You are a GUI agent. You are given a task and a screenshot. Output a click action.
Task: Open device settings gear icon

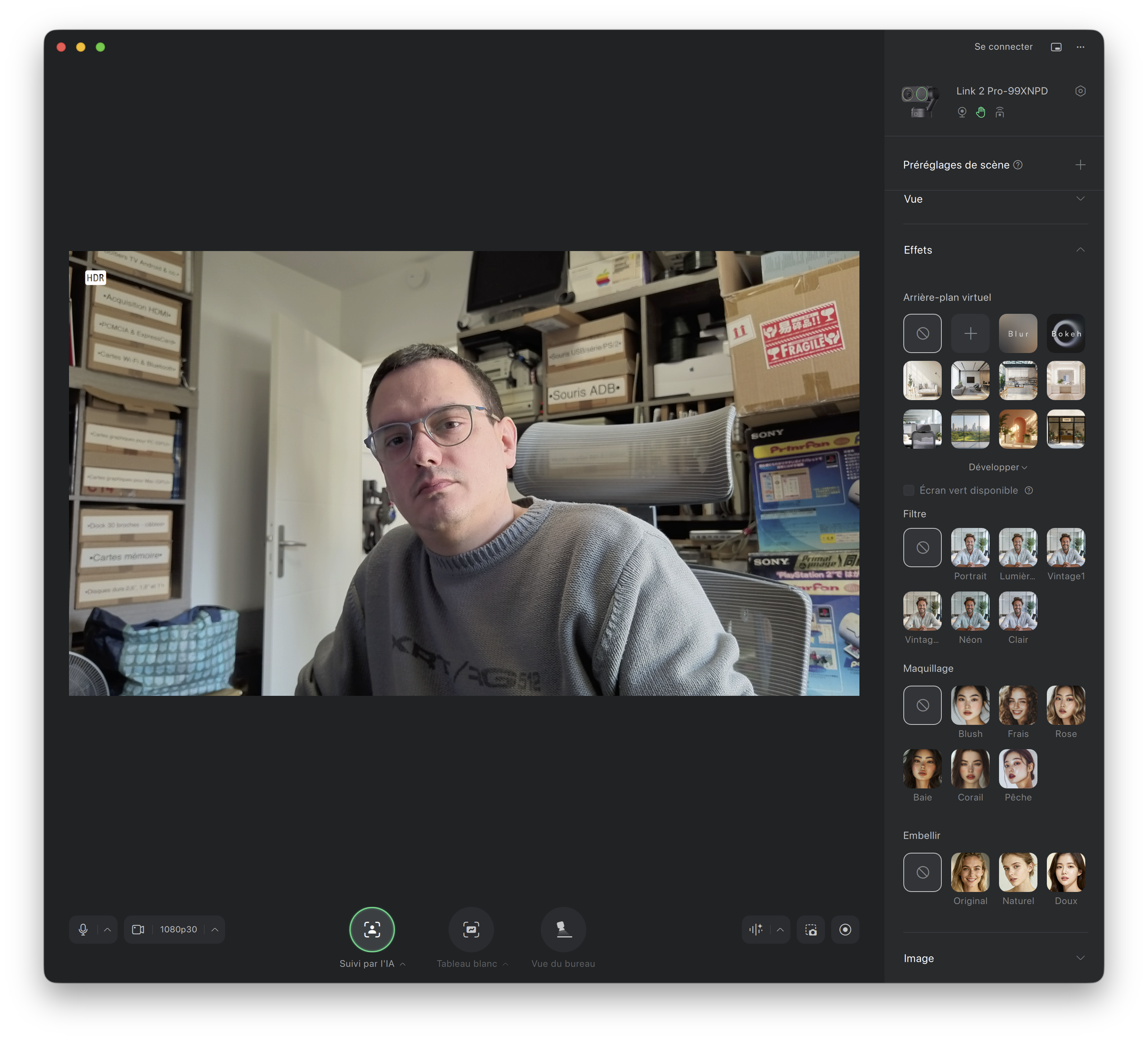click(1080, 91)
